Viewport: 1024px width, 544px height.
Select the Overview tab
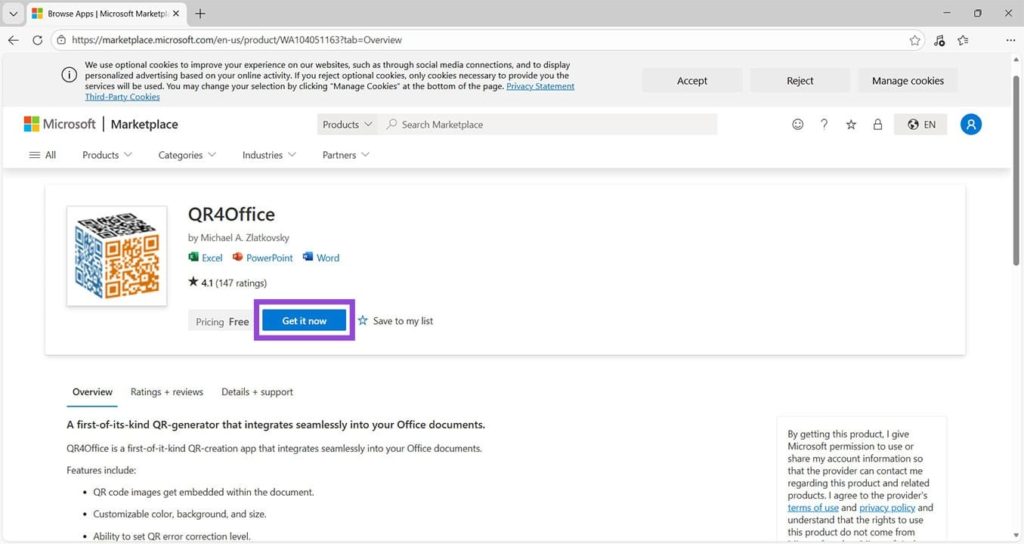click(x=92, y=392)
